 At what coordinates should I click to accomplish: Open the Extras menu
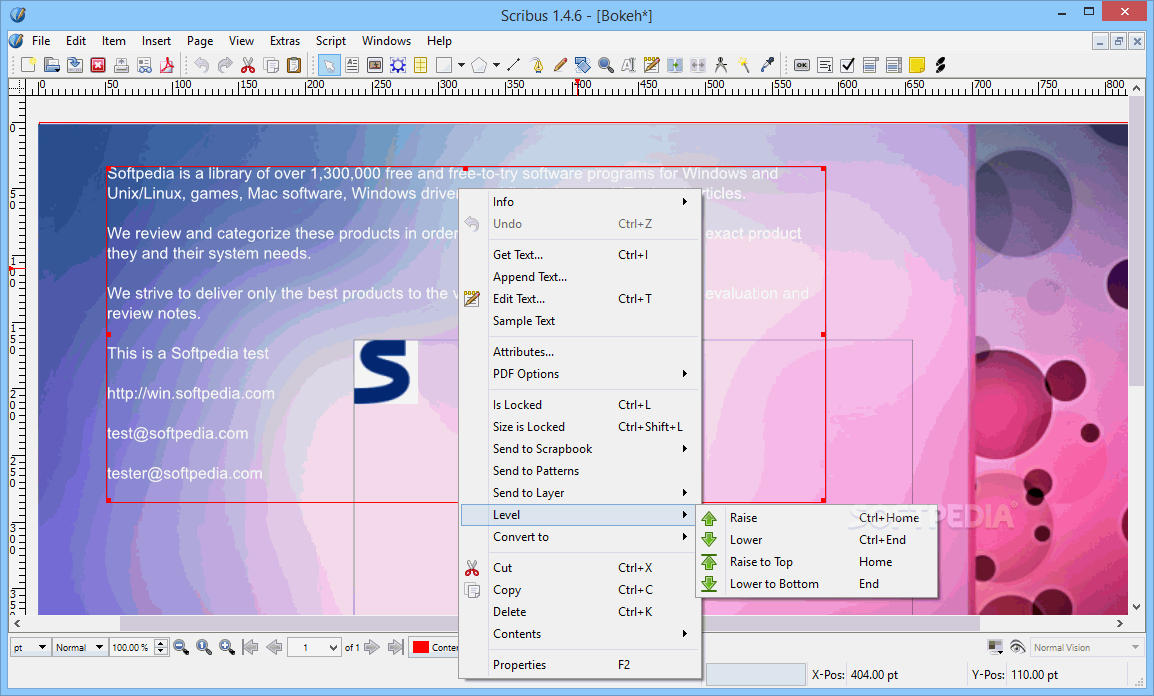(x=285, y=41)
